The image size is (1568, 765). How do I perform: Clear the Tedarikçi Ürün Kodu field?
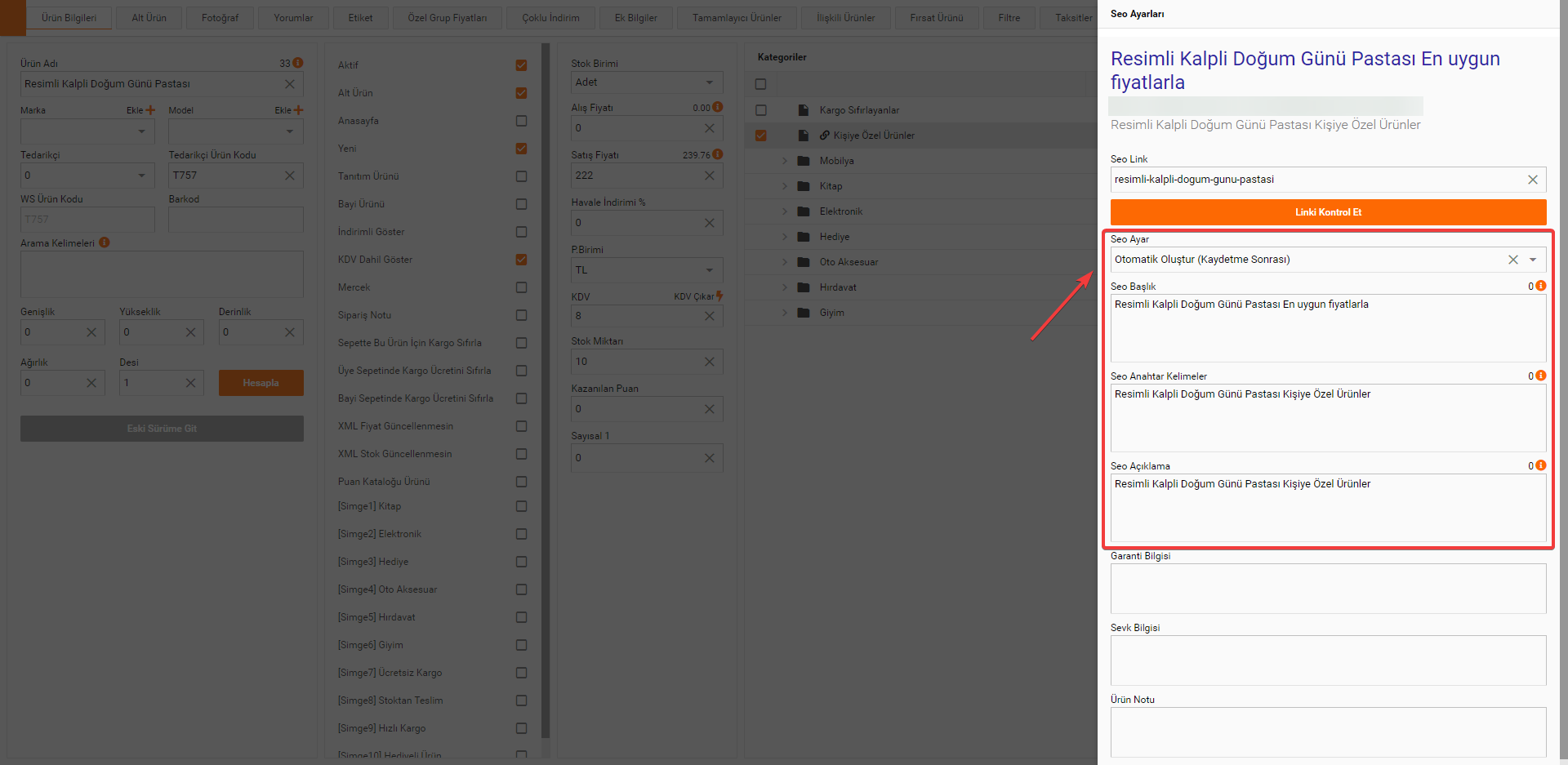290,176
